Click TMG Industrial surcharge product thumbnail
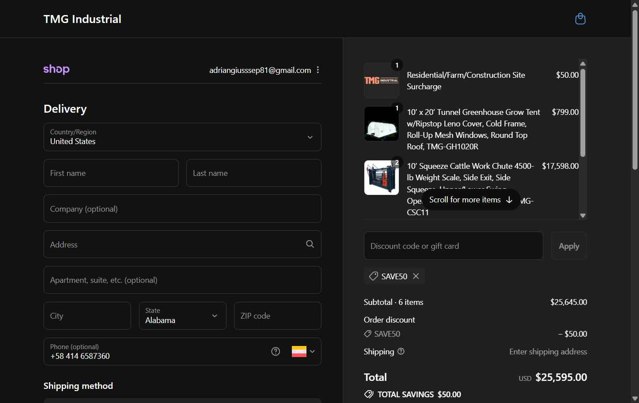This screenshot has width=639, height=403. (x=381, y=81)
